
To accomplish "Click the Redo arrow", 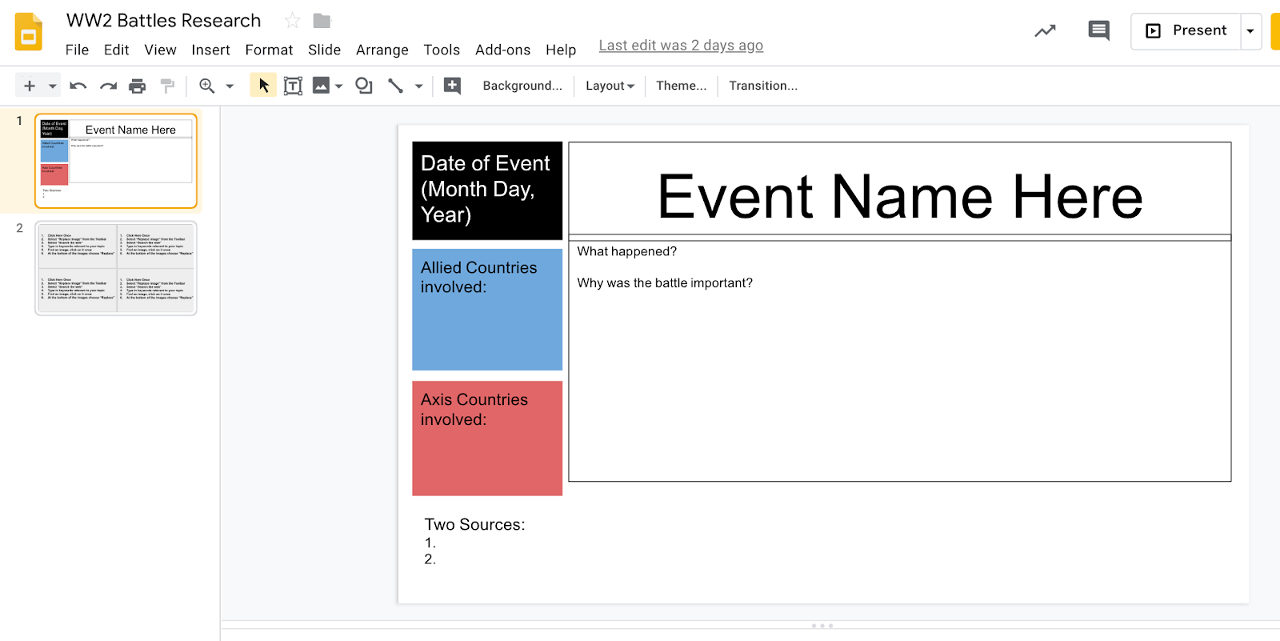I will [x=108, y=86].
